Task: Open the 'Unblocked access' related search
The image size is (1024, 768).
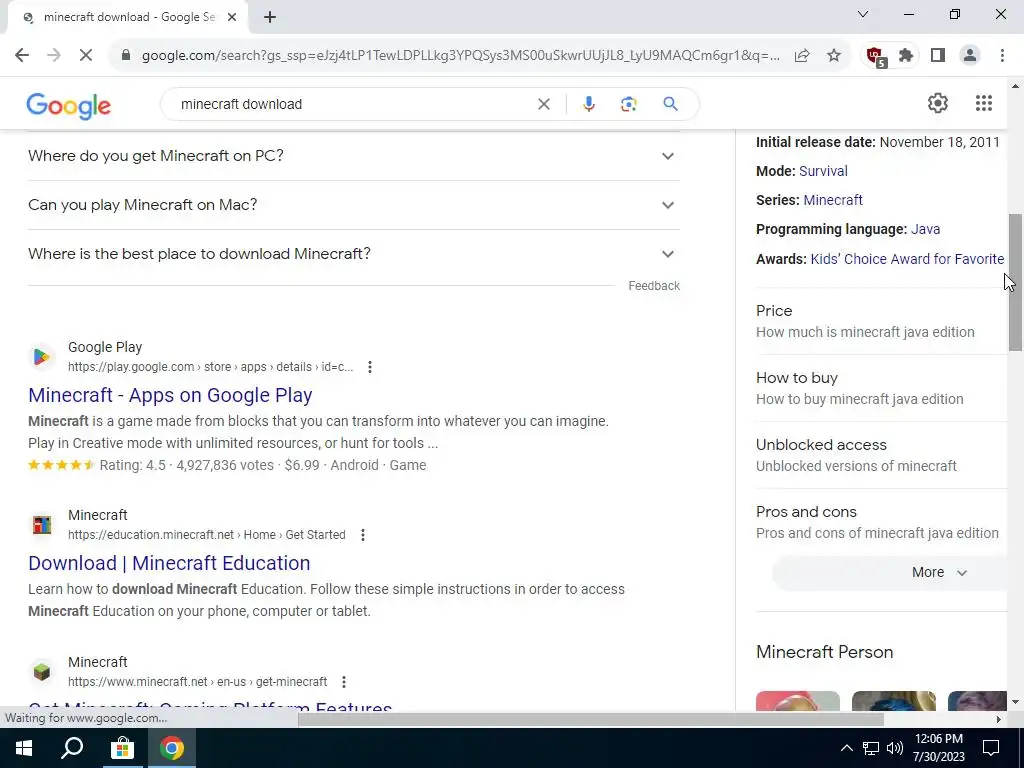Action: [882, 455]
